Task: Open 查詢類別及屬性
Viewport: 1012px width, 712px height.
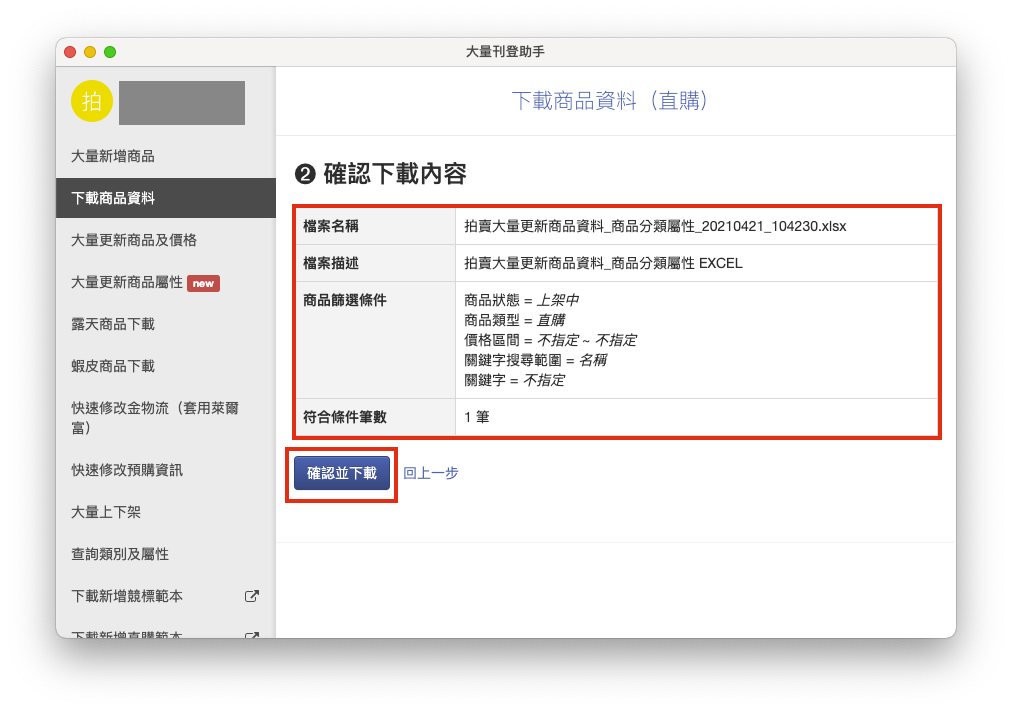Action: [x=120, y=554]
